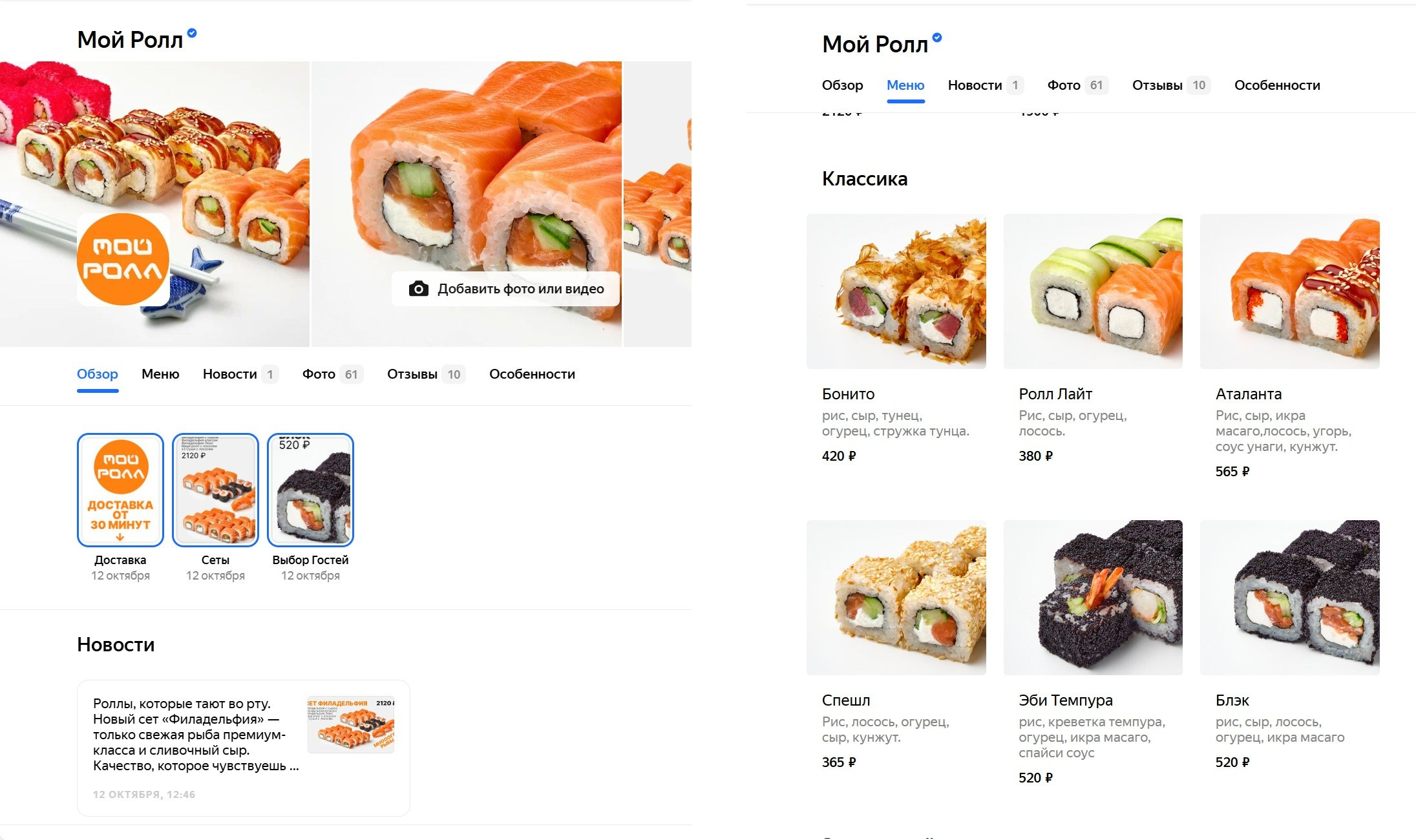This screenshot has height=840, width=1416.
Task: Select the Бонито roll photo
Action: tap(896, 291)
